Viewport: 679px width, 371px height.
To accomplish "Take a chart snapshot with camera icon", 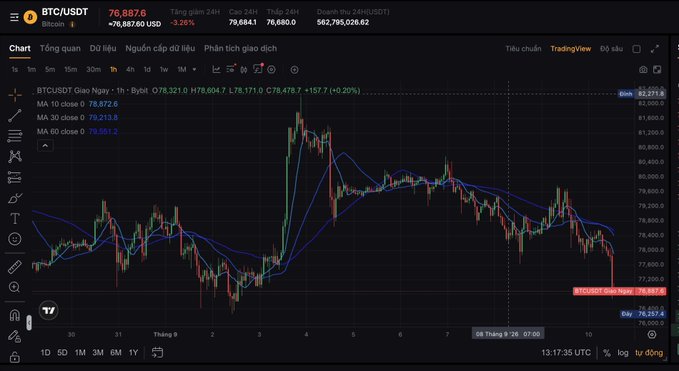I will [643, 70].
